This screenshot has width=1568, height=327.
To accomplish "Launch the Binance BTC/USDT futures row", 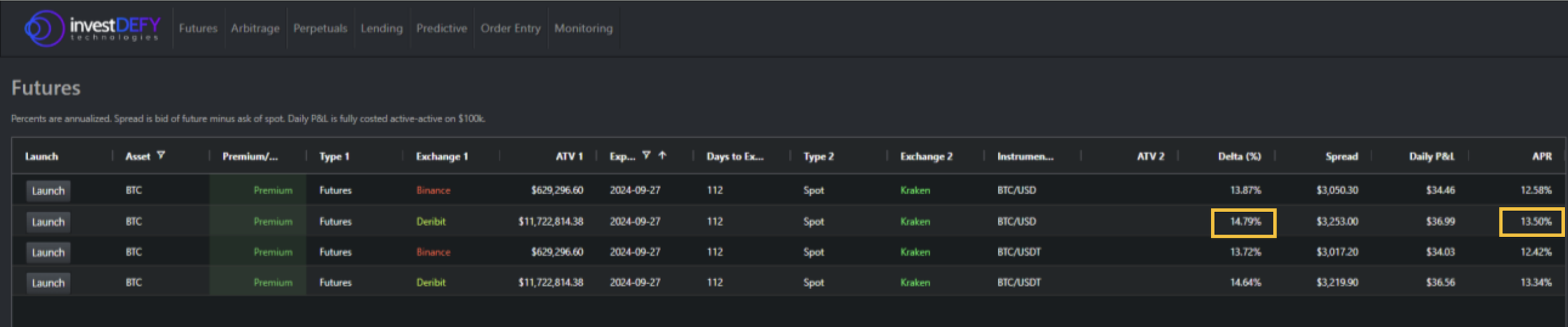I will tap(48, 252).
